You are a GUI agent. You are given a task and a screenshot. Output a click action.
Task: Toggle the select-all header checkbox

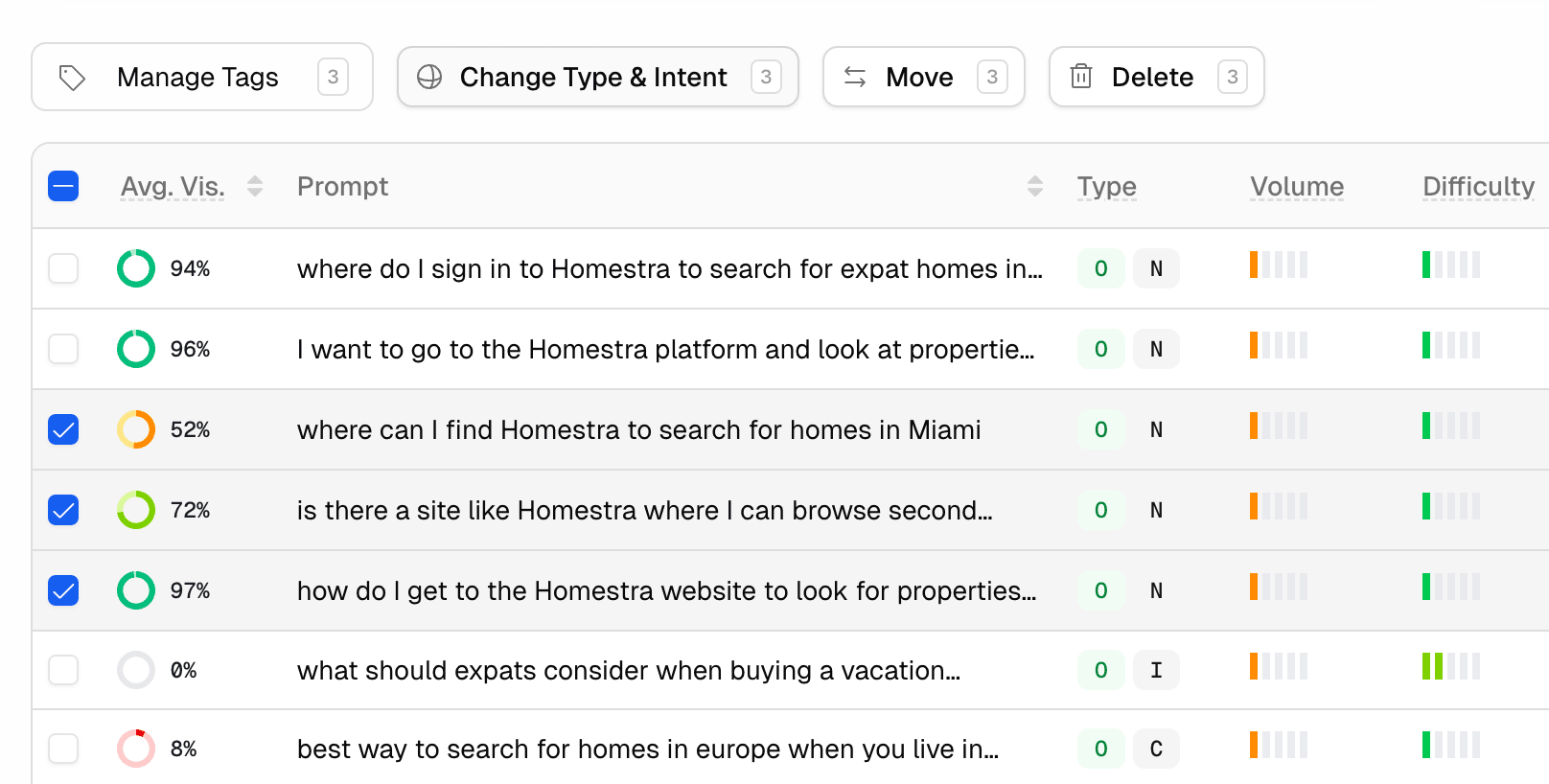[x=63, y=186]
